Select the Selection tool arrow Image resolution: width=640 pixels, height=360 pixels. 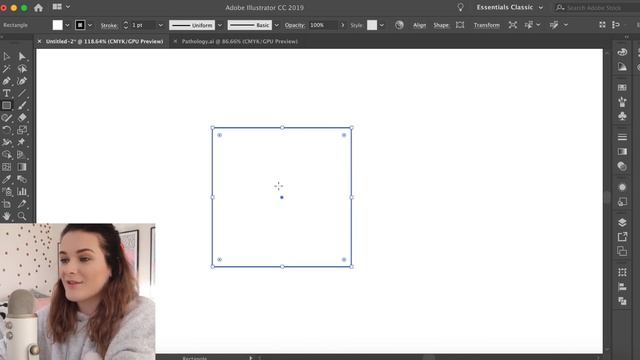pyautogui.click(x=7, y=56)
